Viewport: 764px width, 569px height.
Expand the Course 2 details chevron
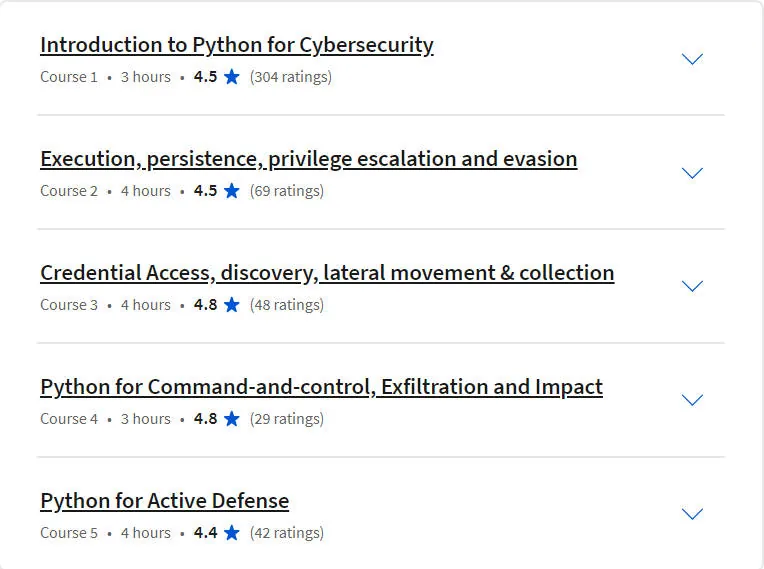pyautogui.click(x=692, y=173)
